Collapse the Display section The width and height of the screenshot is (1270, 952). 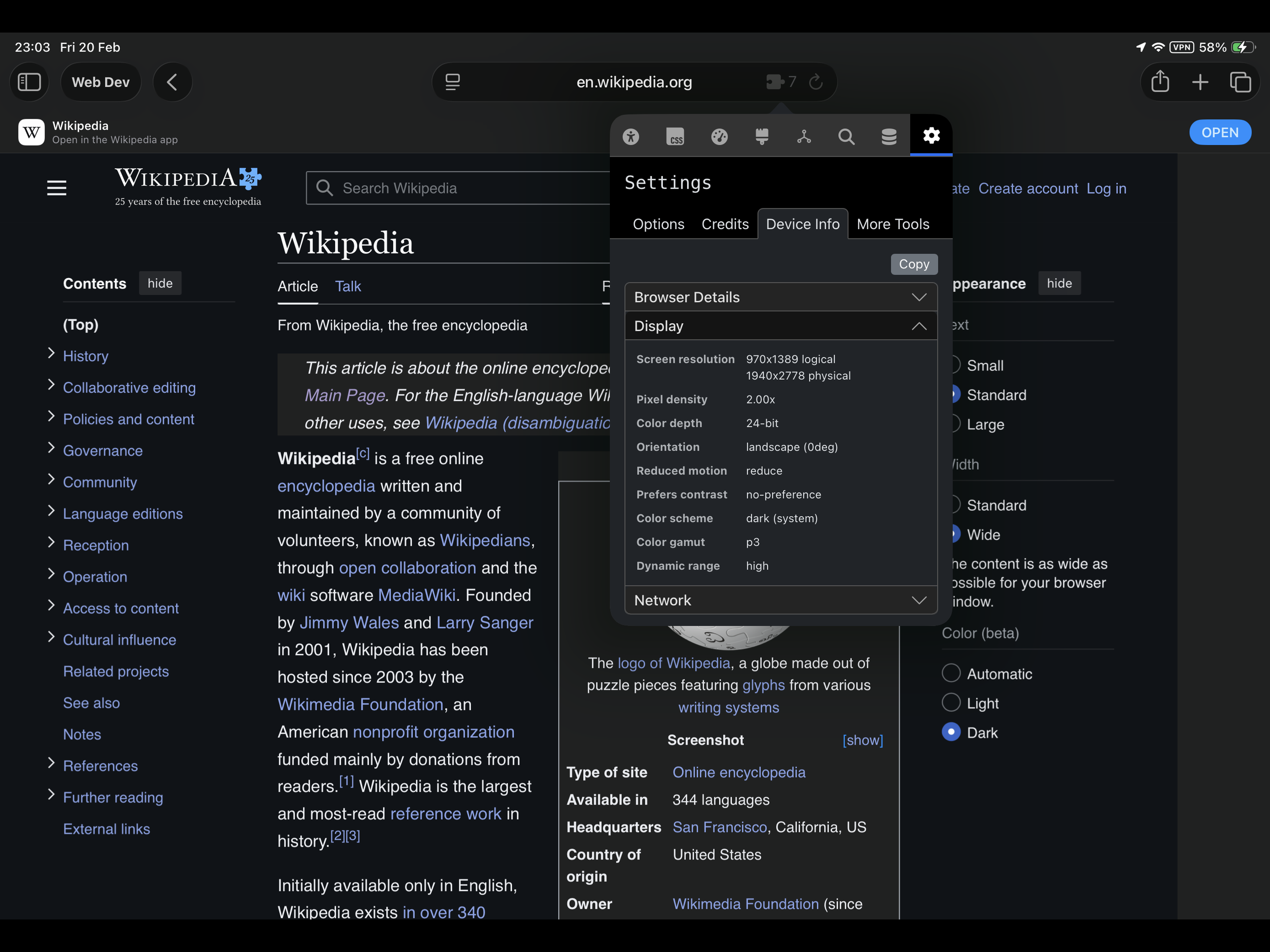tap(781, 325)
